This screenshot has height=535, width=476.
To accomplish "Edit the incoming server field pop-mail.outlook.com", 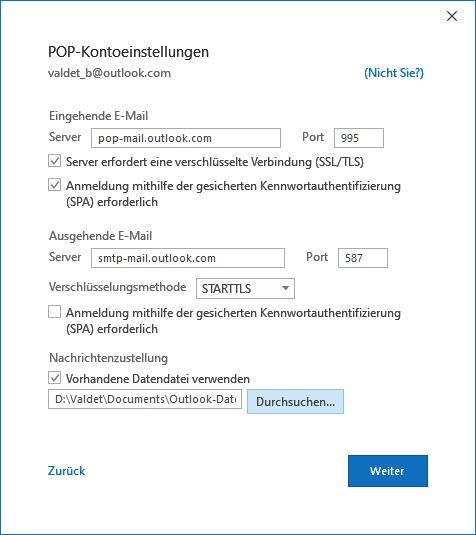I will click(x=186, y=138).
